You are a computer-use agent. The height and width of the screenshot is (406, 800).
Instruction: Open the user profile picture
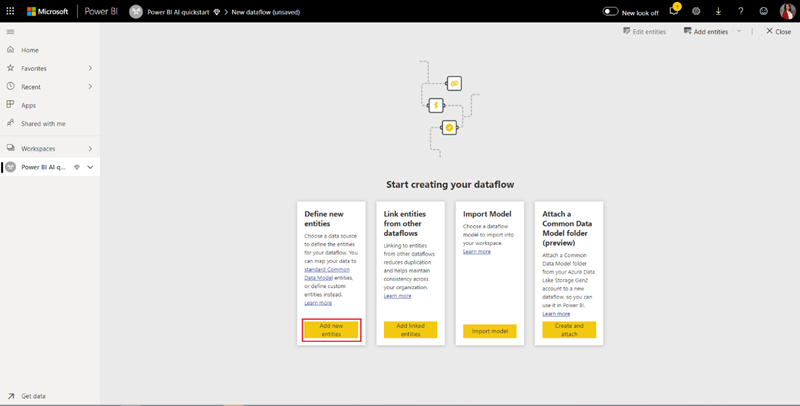(x=786, y=11)
